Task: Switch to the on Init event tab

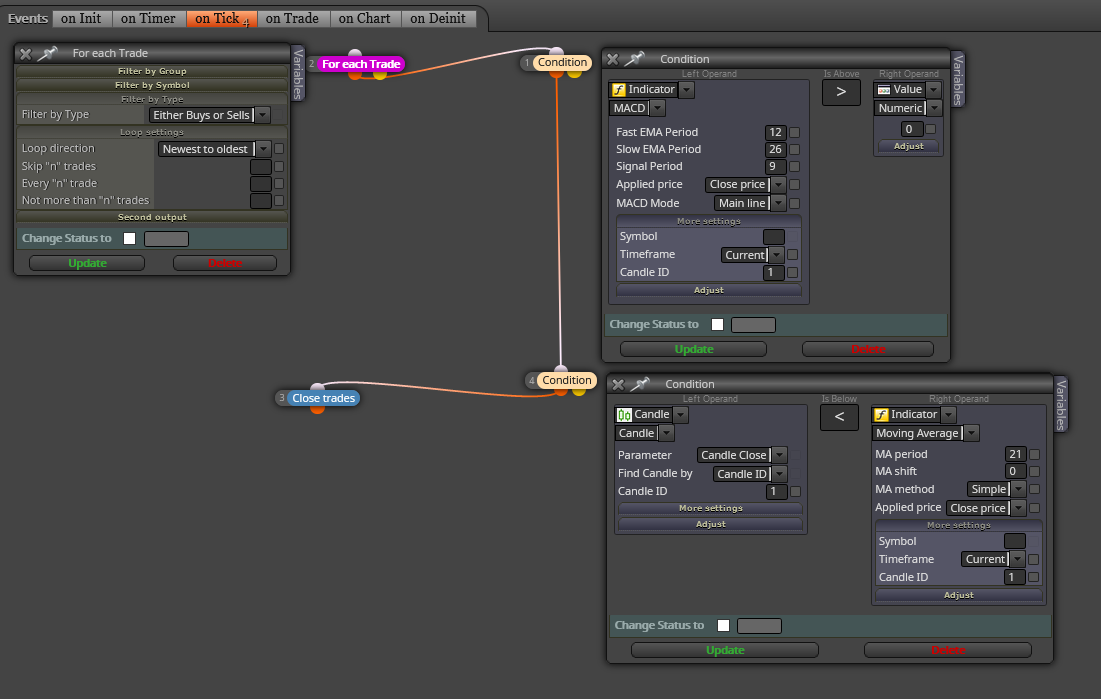Action: point(81,19)
